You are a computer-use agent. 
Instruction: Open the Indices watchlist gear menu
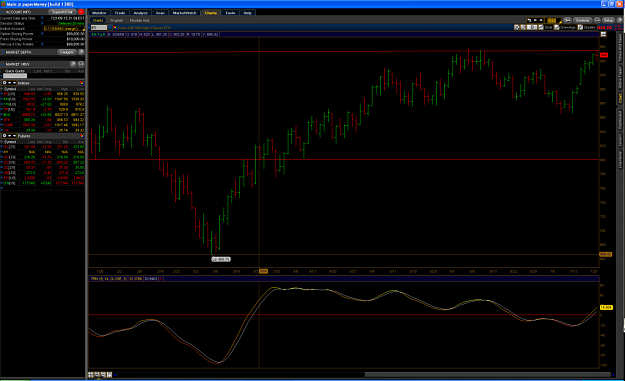tap(4, 82)
